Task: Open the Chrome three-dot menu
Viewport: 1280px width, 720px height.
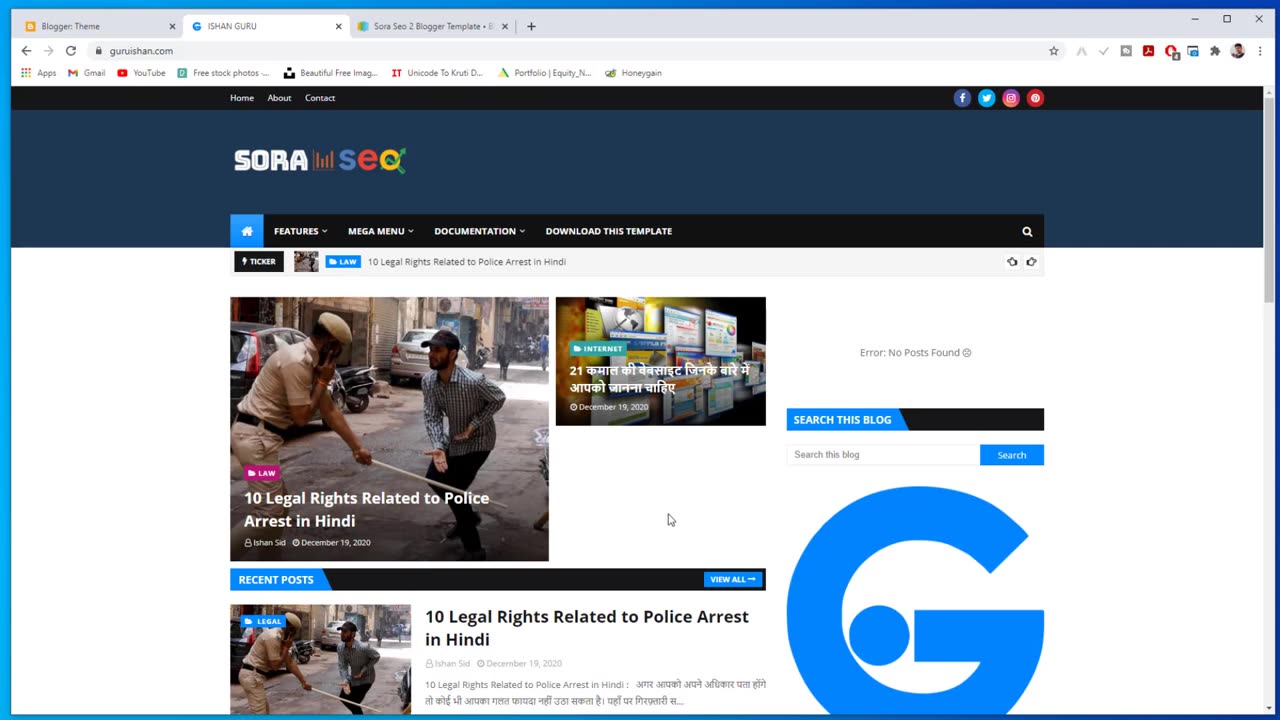Action: (x=1260, y=51)
